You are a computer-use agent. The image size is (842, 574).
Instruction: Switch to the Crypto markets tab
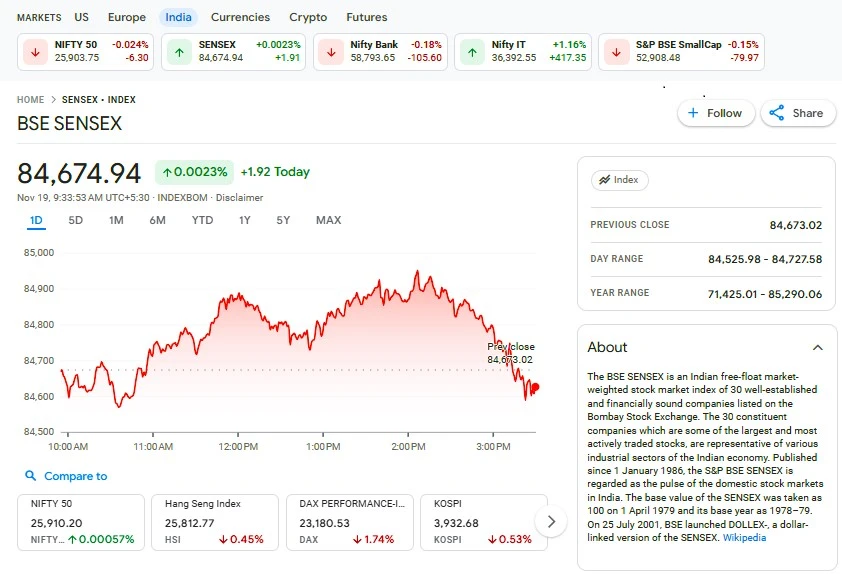click(308, 17)
